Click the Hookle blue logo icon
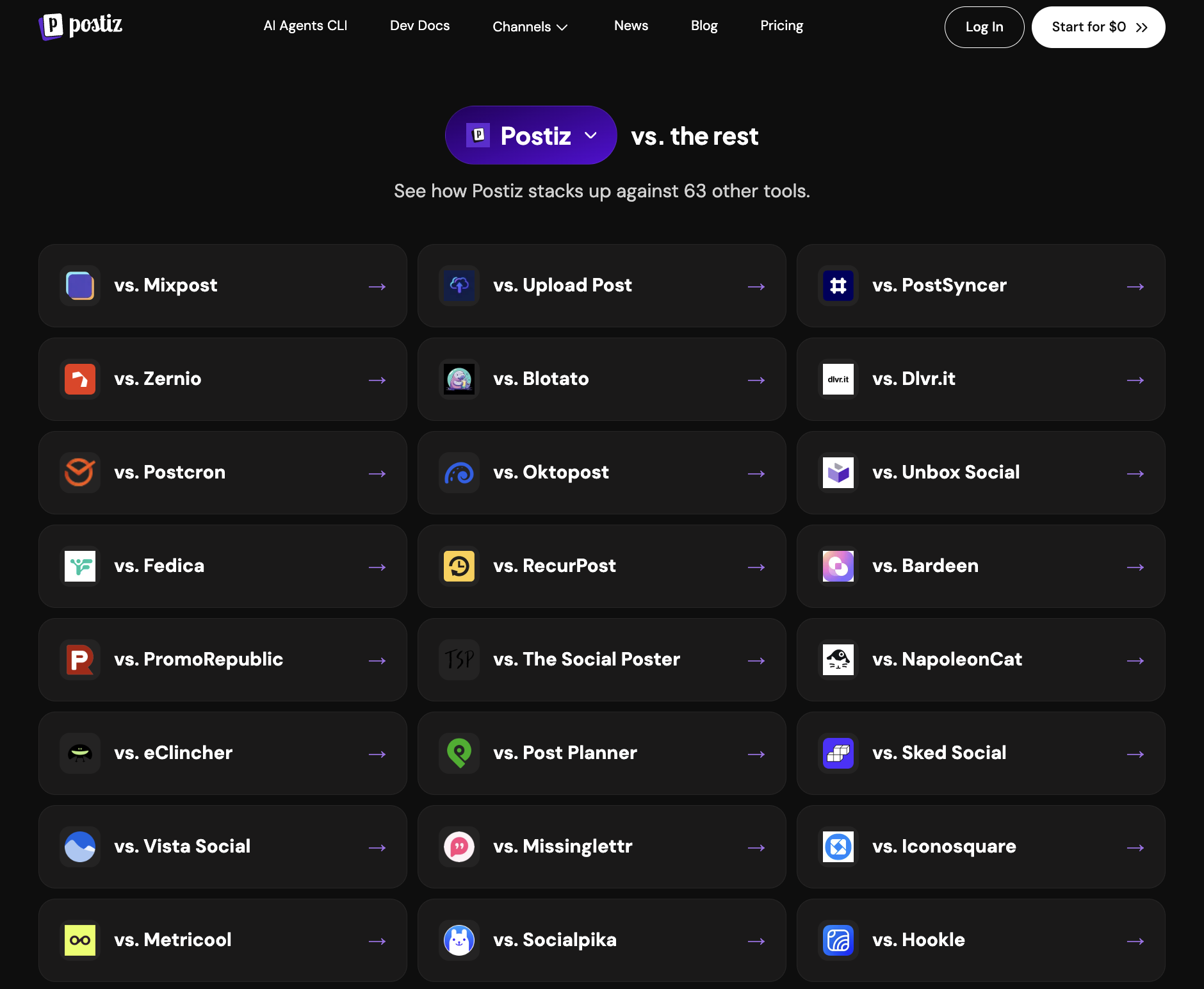Screen dimensions: 1204x989 [x=838, y=940]
